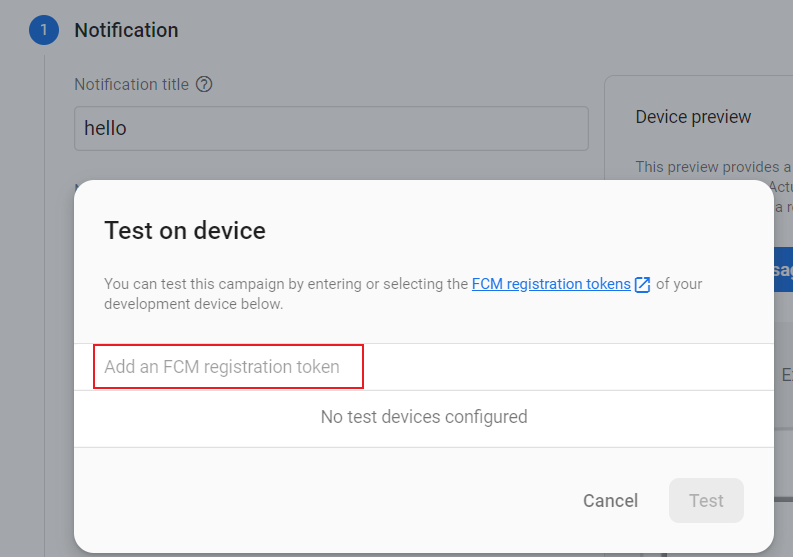Open the FCM registration tokens link

point(551,284)
